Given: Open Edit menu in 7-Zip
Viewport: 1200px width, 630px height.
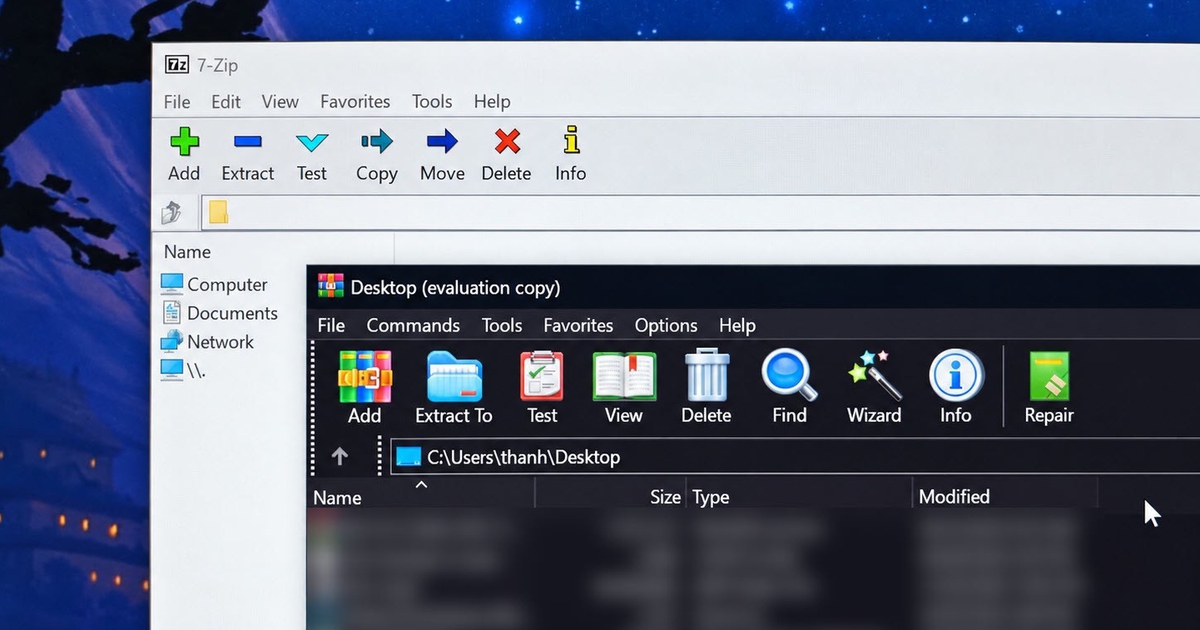Looking at the screenshot, I should point(226,101).
